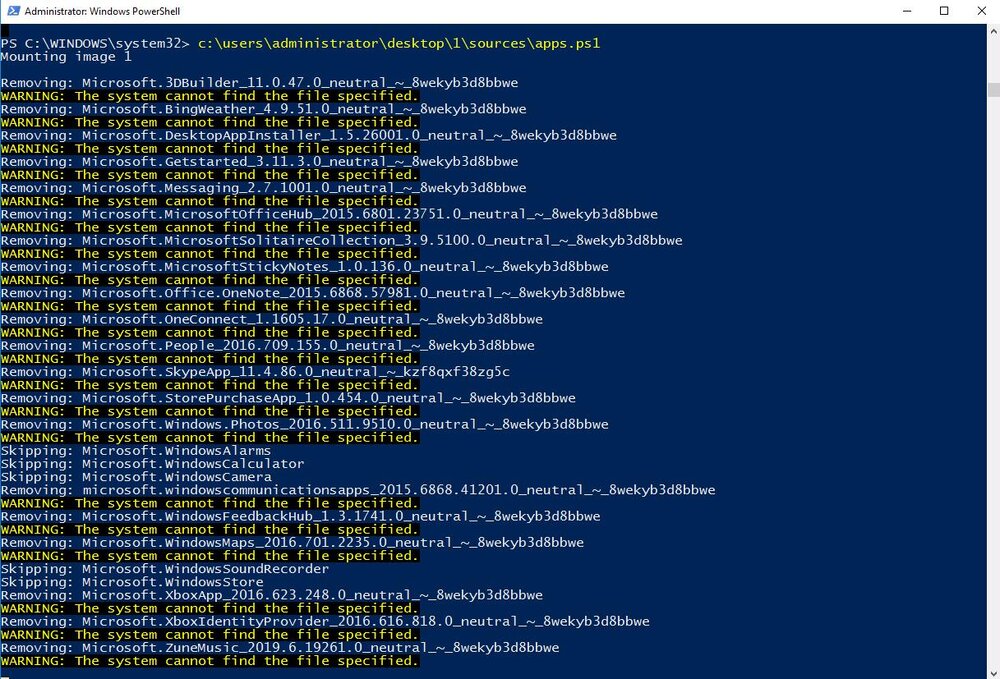
Task: Select the Removing microsoft.windowscommunicationsapps line
Action: tap(358, 490)
